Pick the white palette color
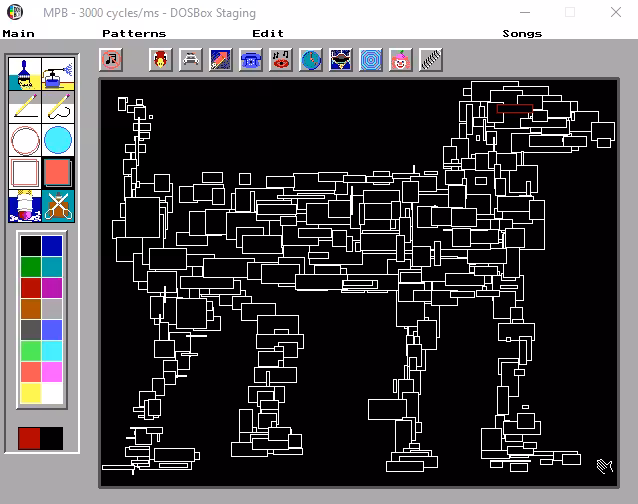Screen dimensions: 638x504 [x=52, y=393]
